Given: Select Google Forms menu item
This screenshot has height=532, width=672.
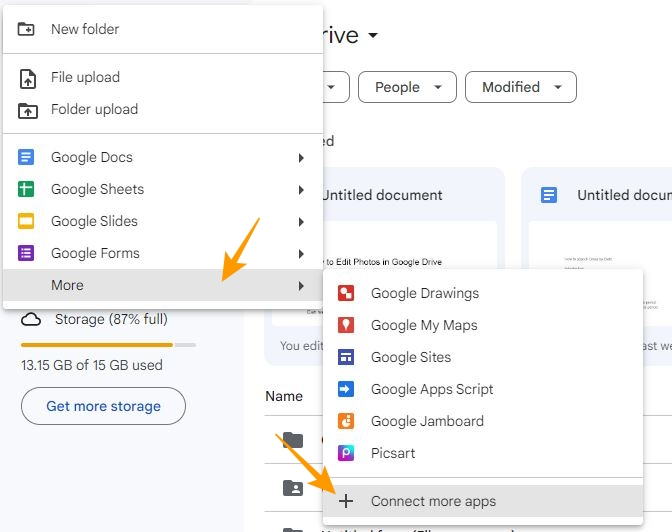Looking at the screenshot, I should (x=163, y=253).
